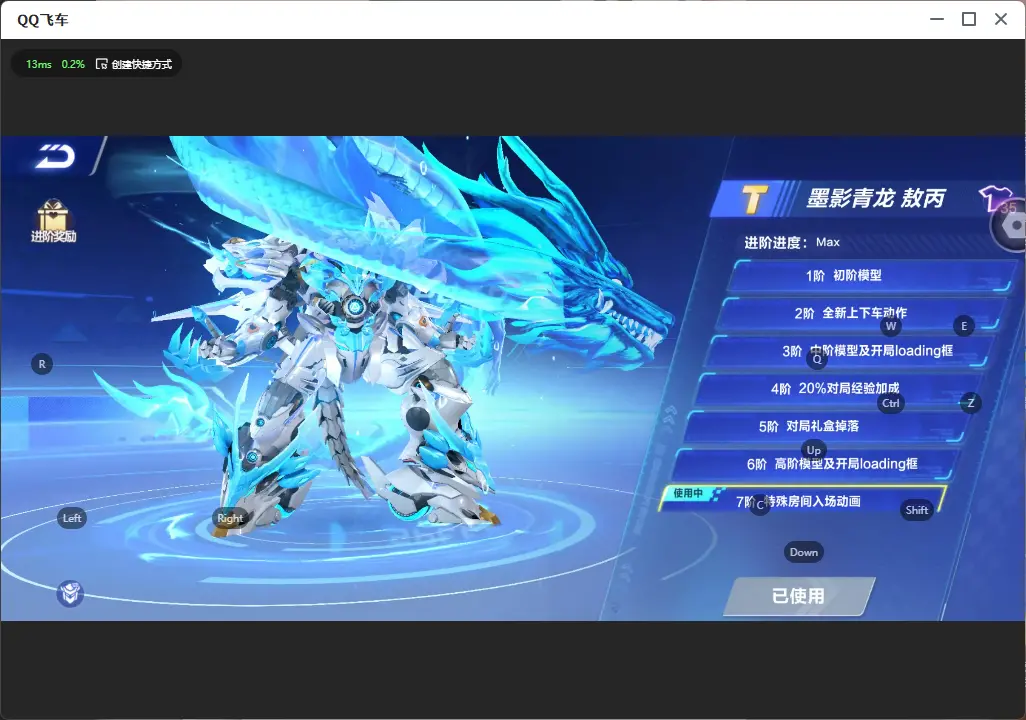Click the gold T grade badge
Viewport: 1026px width, 720px height.
(754, 199)
